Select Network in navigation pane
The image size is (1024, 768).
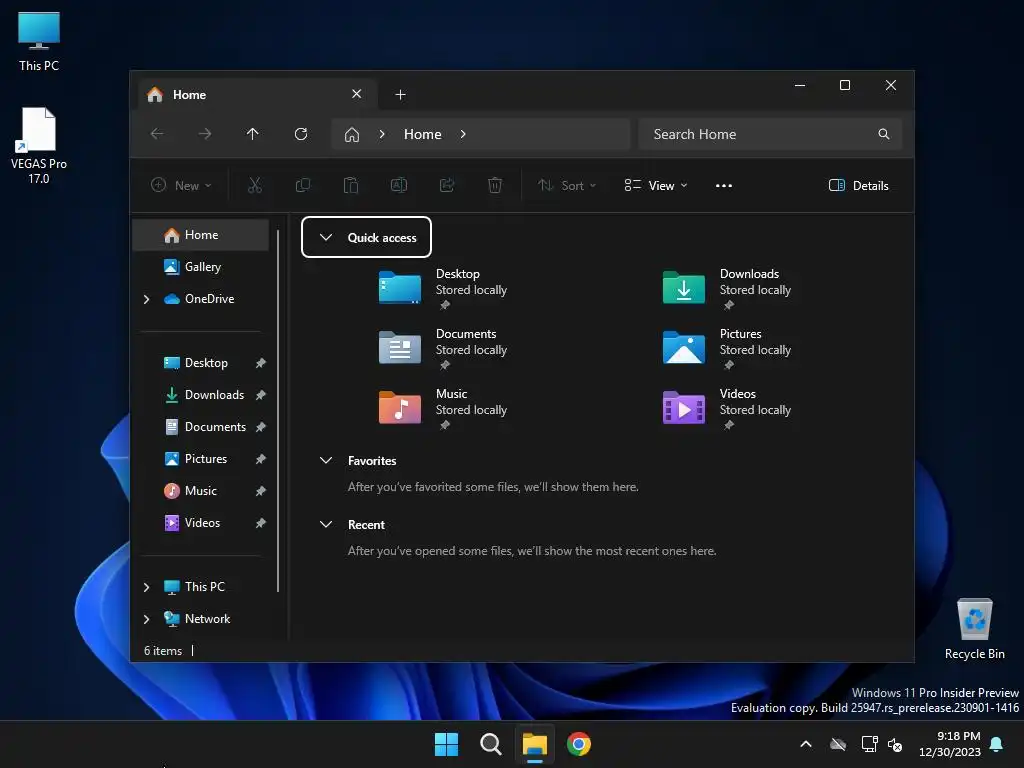pos(200,619)
